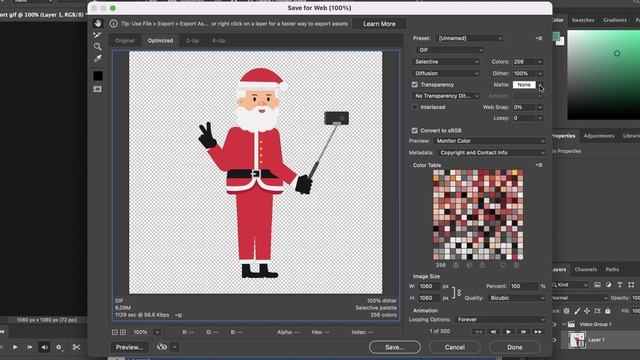This screenshot has height=360, width=640.
Task: Click the tip info icon
Action: point(113,24)
